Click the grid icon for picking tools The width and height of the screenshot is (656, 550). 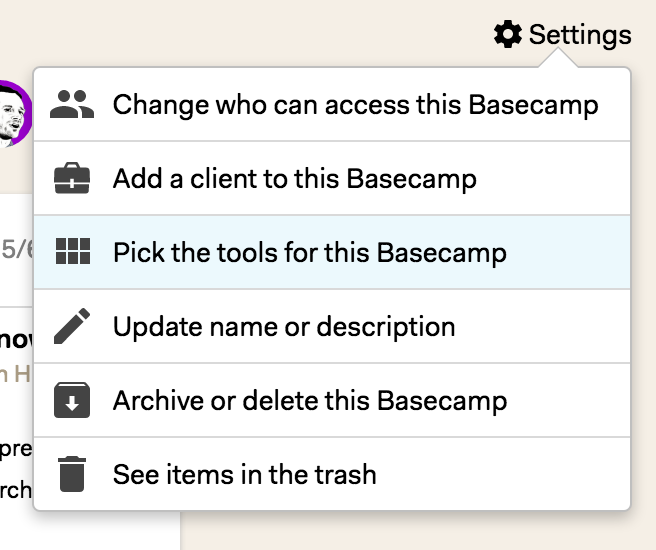(x=73, y=251)
